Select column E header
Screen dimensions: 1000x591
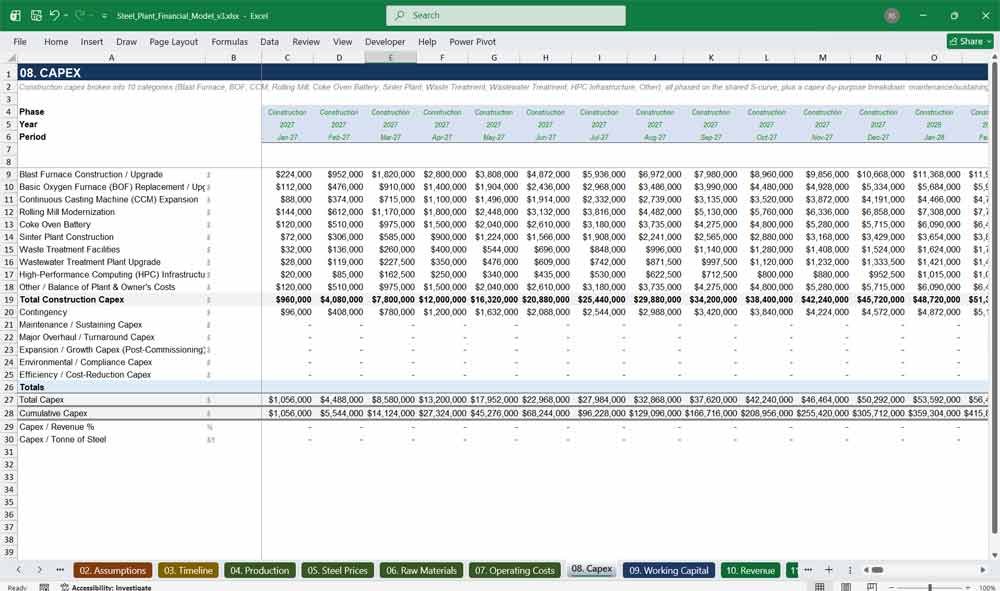coord(390,57)
